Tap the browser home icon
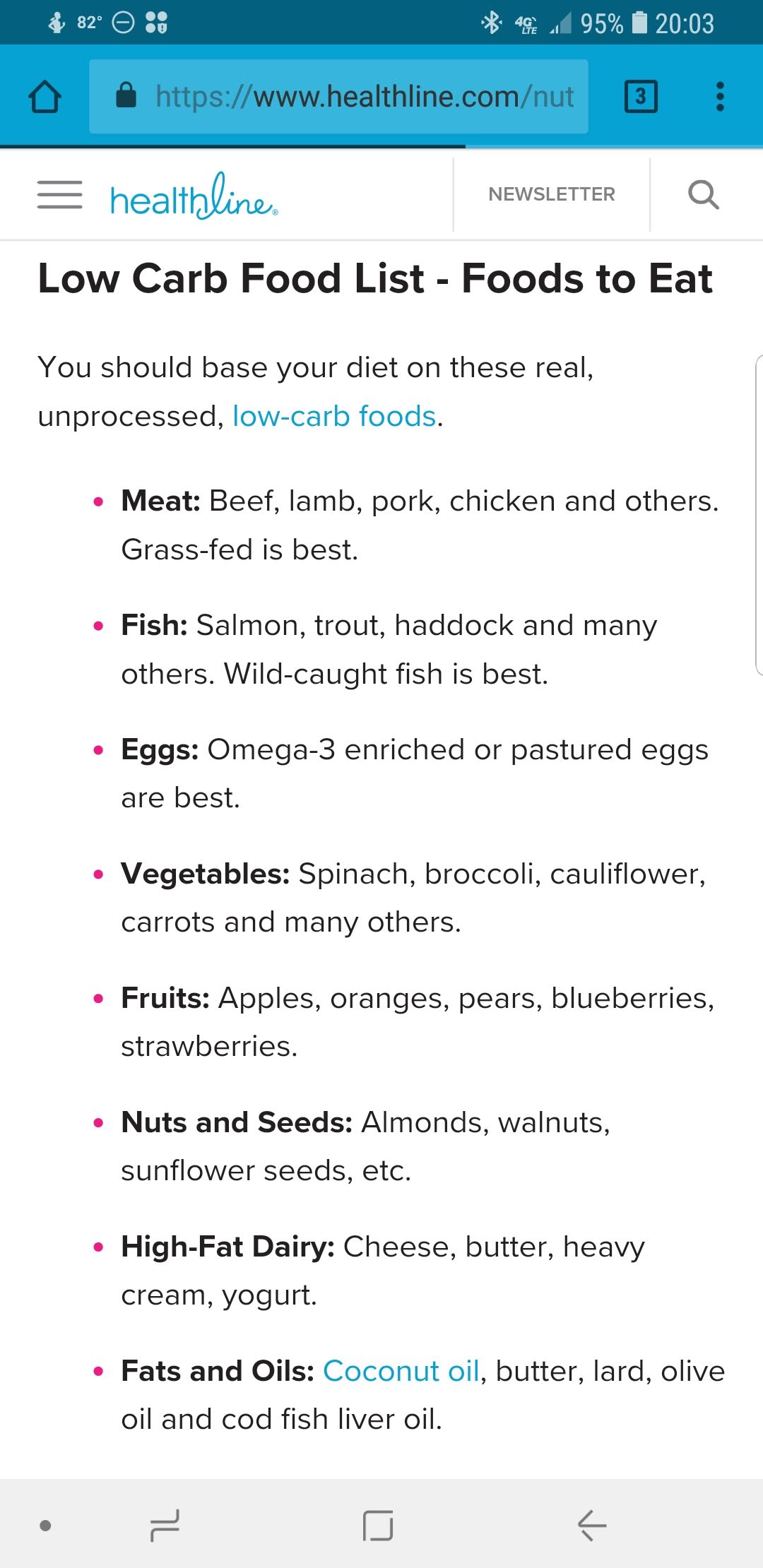763x1568 pixels. pos(45,97)
